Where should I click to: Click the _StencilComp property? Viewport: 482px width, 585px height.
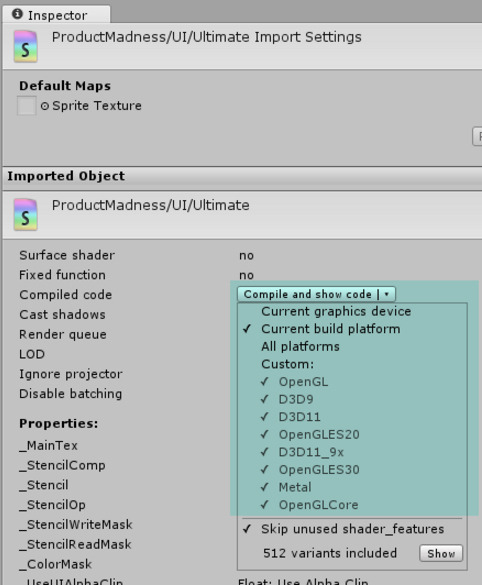tap(62, 465)
